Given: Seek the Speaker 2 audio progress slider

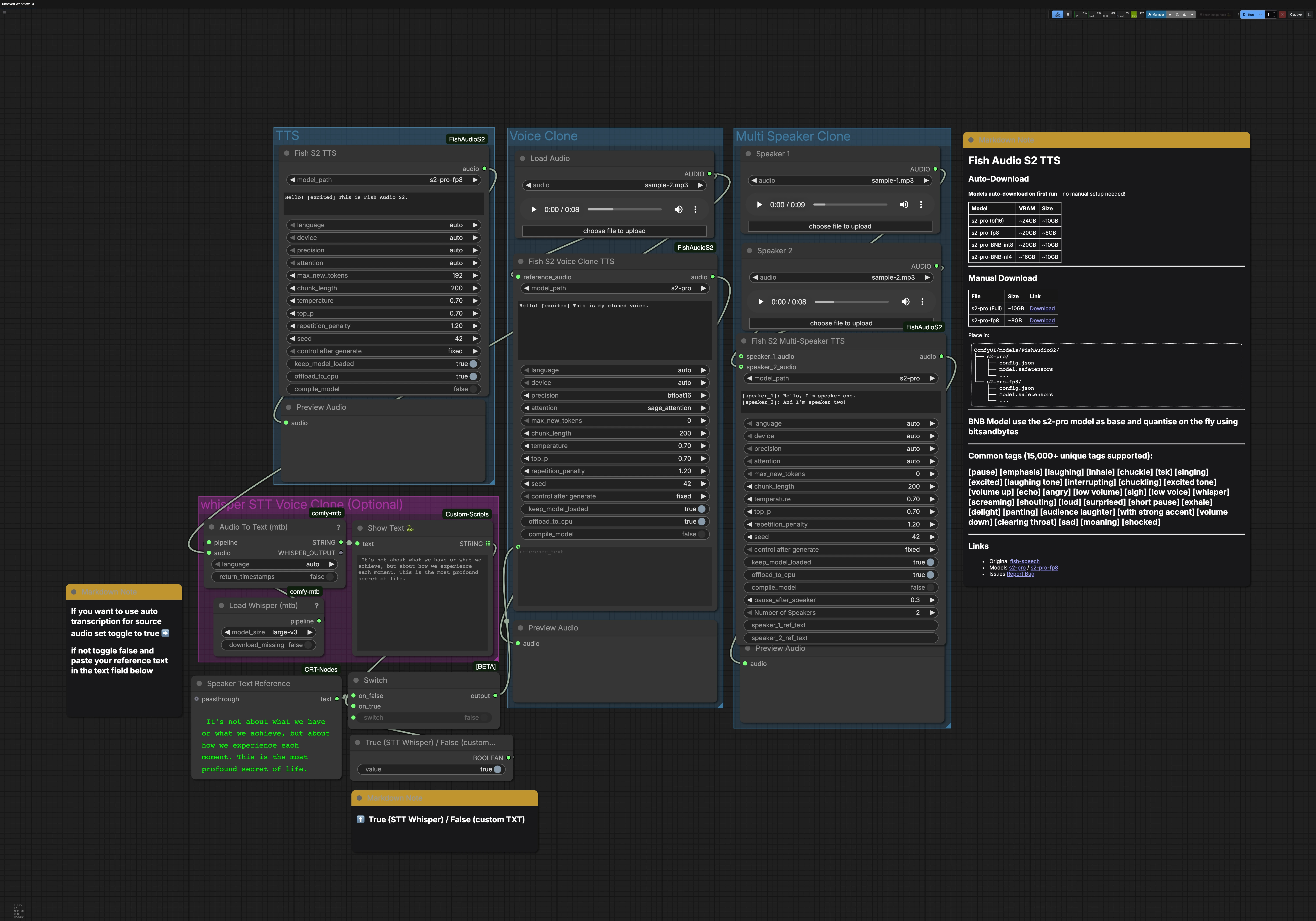Looking at the screenshot, I should coord(852,302).
